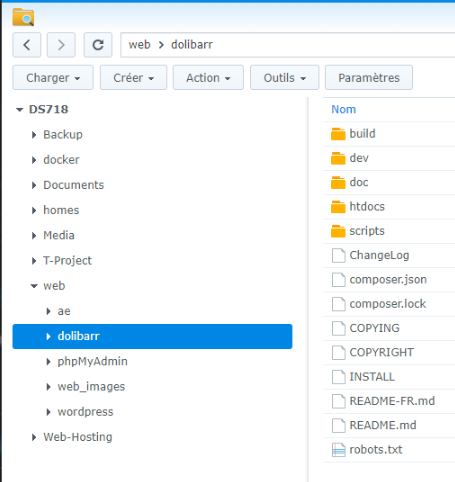Click the web segment in path bar
455x482 pixels.
(140, 45)
